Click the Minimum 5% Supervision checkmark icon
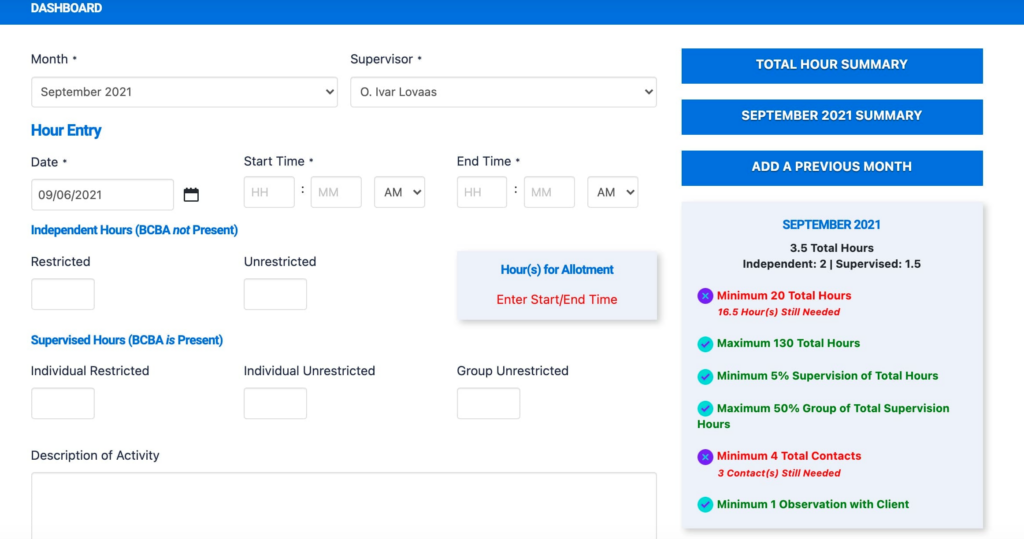Viewport: 1024px width, 539px height. coord(705,377)
